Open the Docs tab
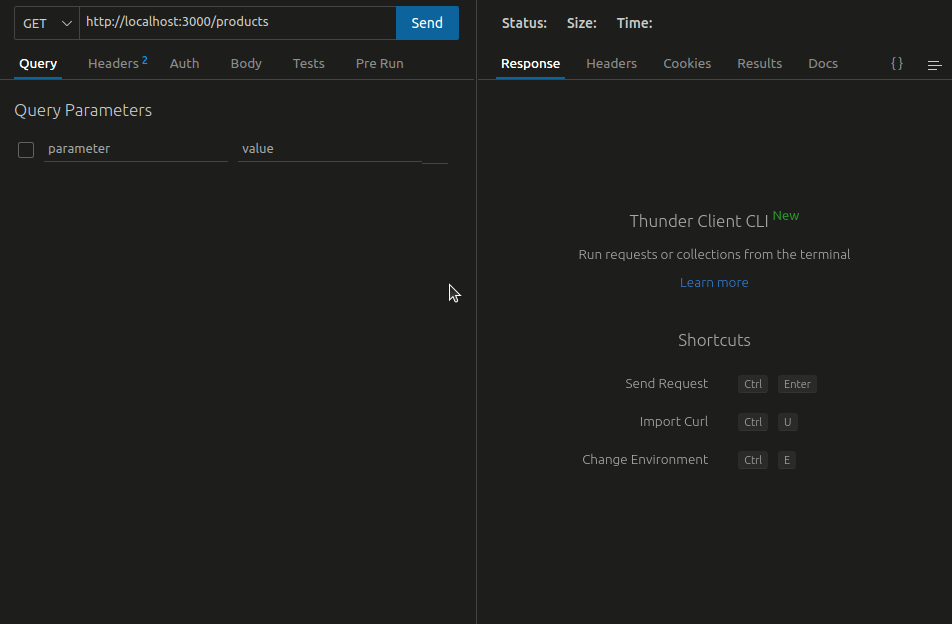This screenshot has width=952, height=624. coord(823,64)
